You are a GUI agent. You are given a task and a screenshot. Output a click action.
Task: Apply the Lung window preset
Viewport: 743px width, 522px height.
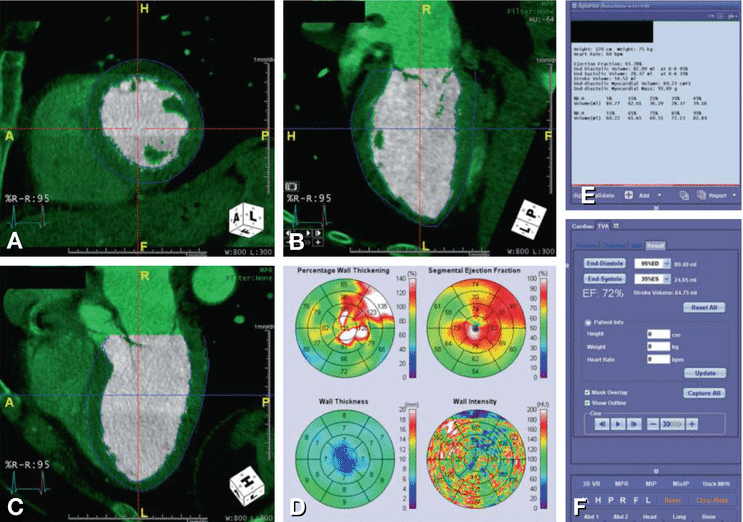[679, 516]
